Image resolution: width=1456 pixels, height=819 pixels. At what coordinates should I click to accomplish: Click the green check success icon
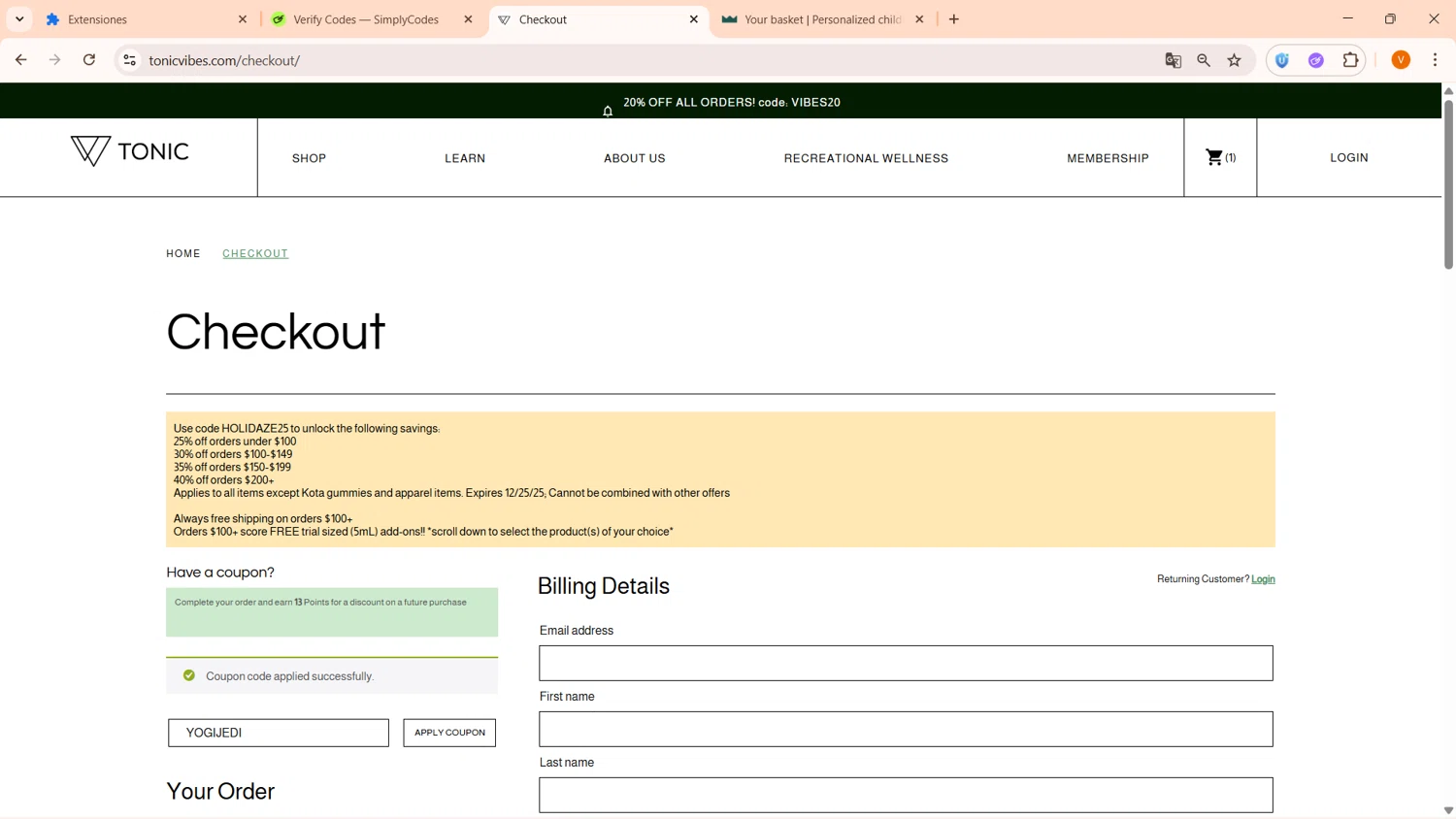coord(189,675)
